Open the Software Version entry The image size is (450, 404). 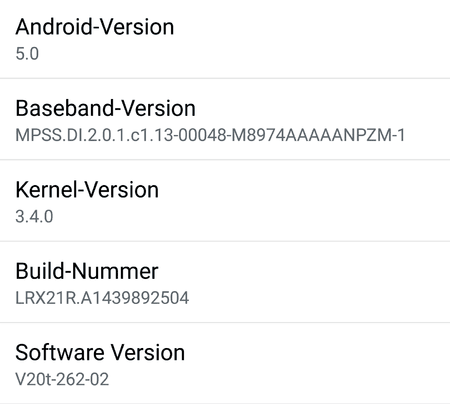(x=225, y=363)
